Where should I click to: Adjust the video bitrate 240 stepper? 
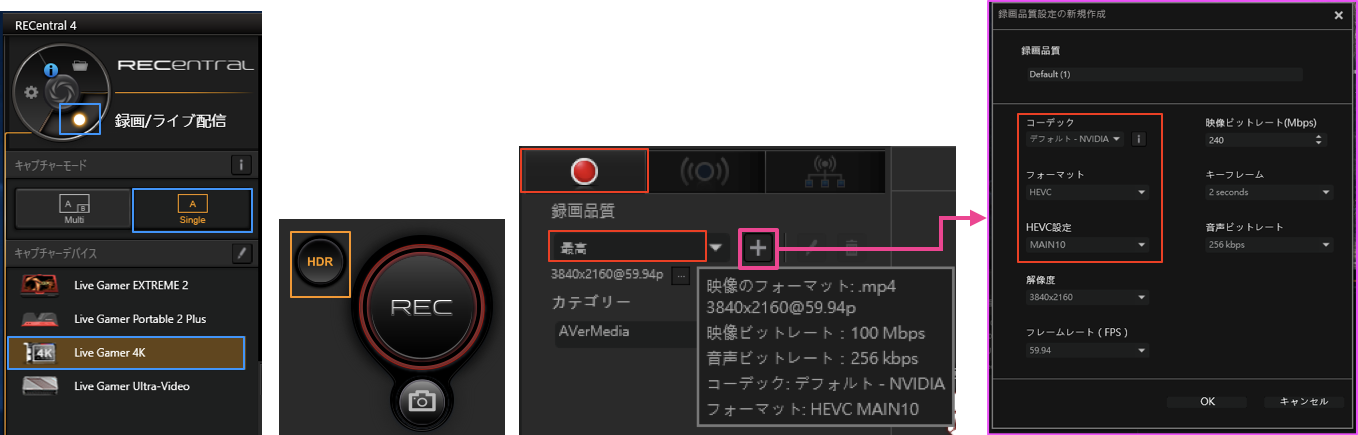[1319, 139]
